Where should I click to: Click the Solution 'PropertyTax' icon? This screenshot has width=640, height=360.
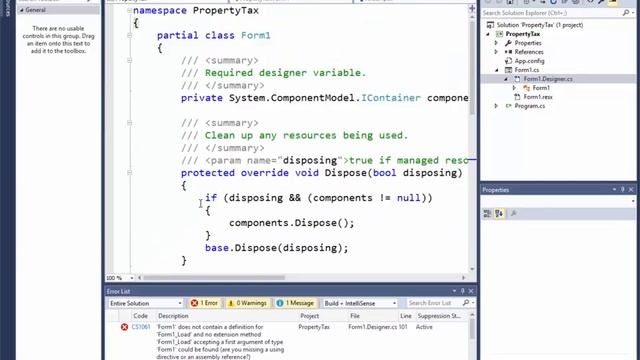(490, 25)
